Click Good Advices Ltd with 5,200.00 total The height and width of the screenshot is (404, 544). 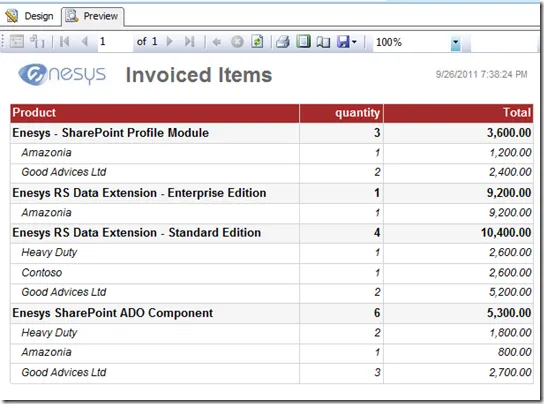(x=64, y=292)
